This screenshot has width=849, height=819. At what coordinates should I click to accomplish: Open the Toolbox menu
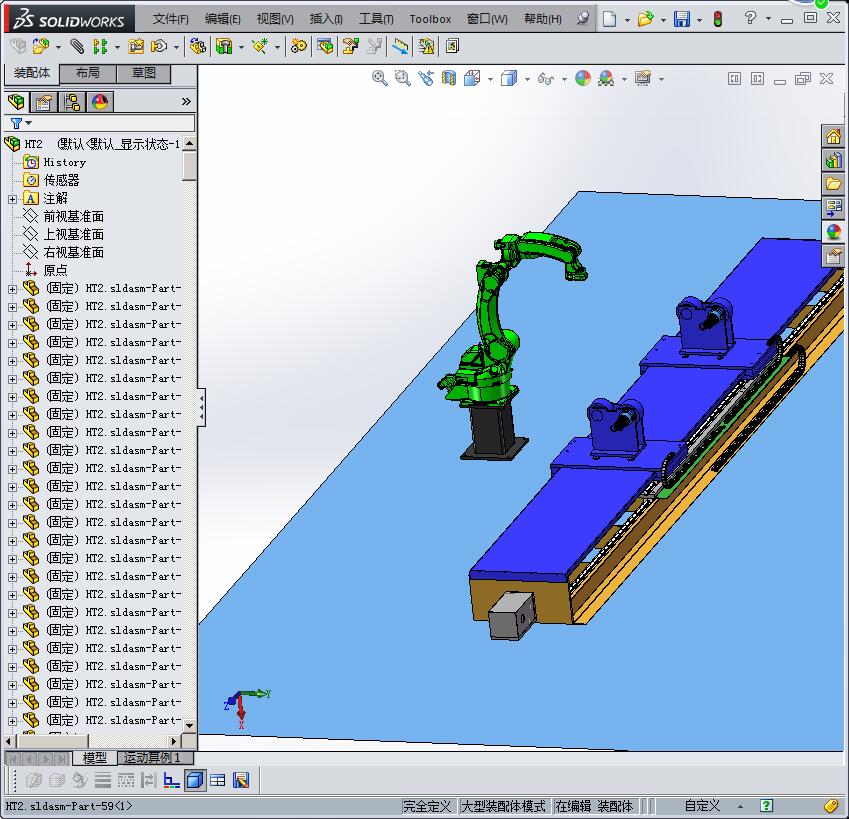pos(430,19)
